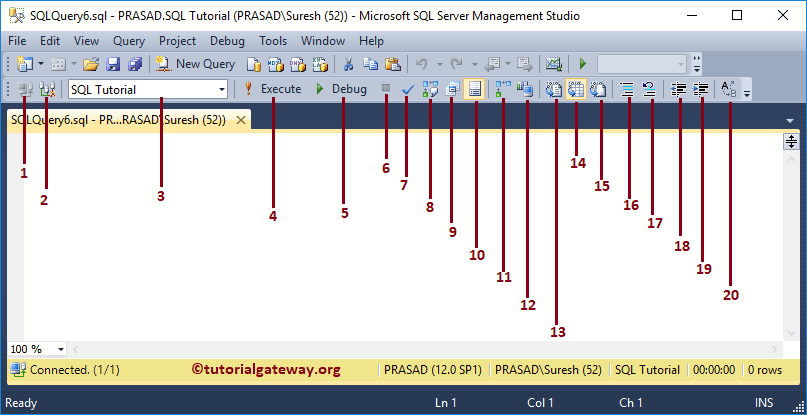Parse the query with the blue checkmark
This screenshot has width=807, height=415.
[408, 90]
